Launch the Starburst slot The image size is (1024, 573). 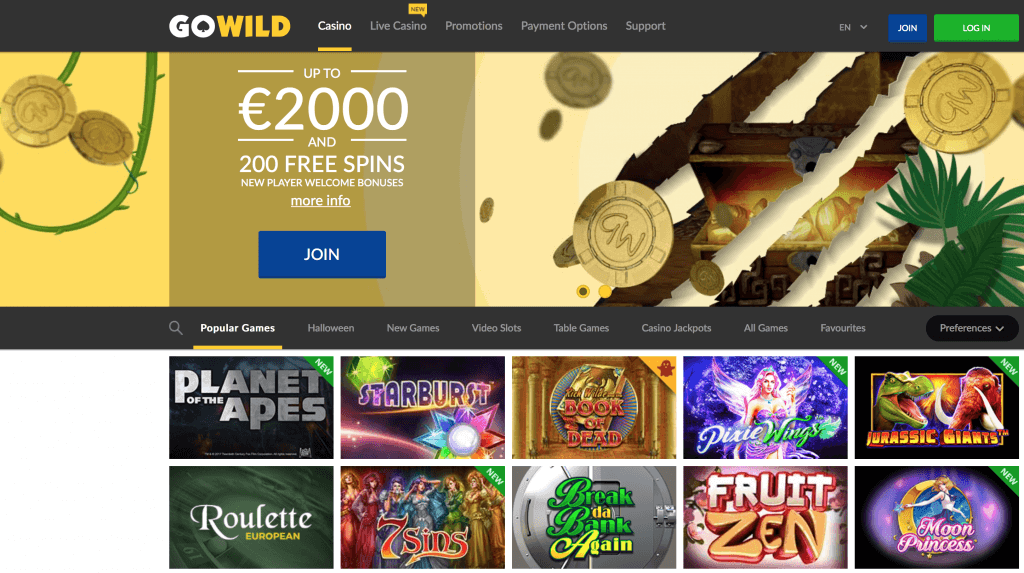(423, 407)
